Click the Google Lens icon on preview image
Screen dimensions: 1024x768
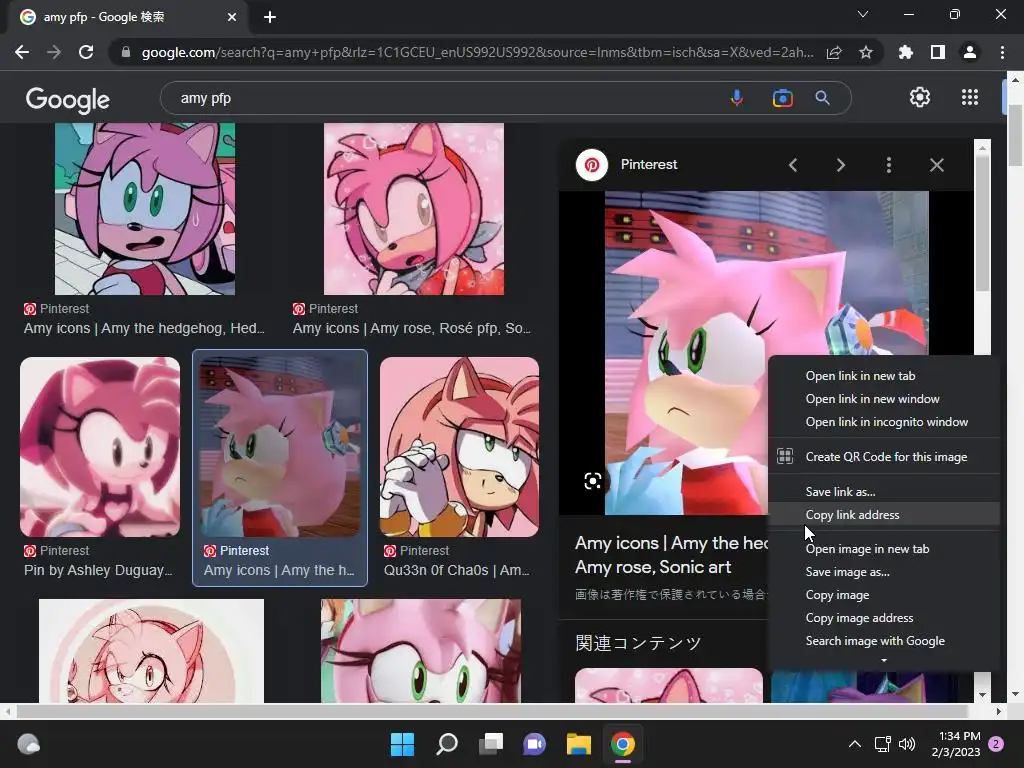(x=592, y=481)
